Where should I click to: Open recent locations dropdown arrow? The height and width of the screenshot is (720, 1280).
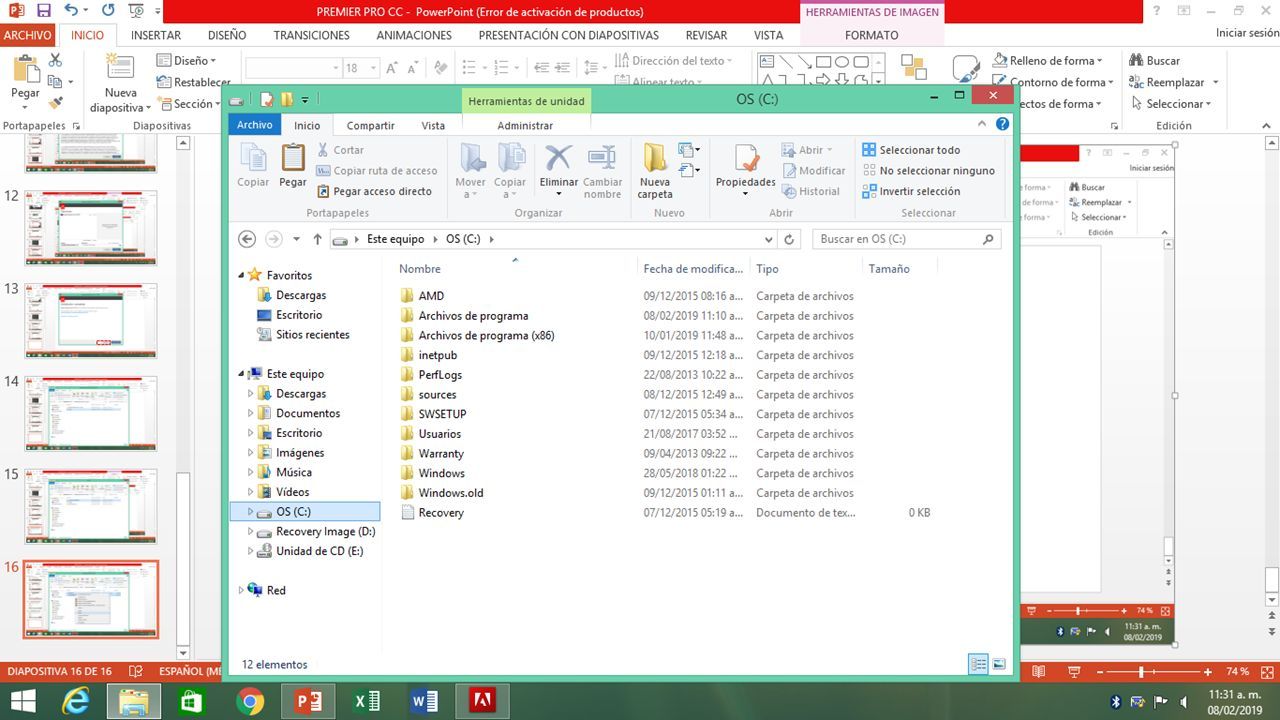[x=297, y=239]
